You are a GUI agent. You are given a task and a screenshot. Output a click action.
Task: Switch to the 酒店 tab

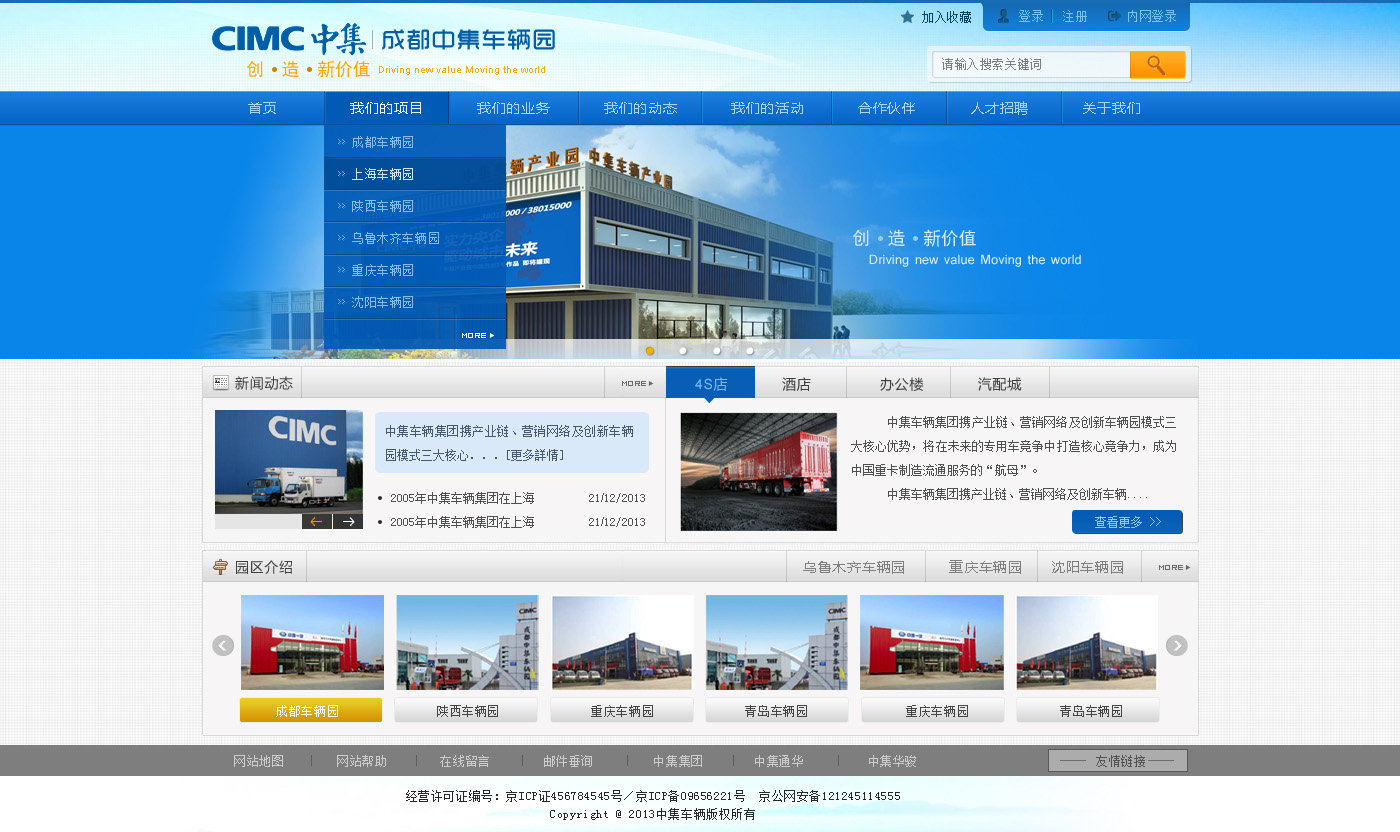coord(797,384)
